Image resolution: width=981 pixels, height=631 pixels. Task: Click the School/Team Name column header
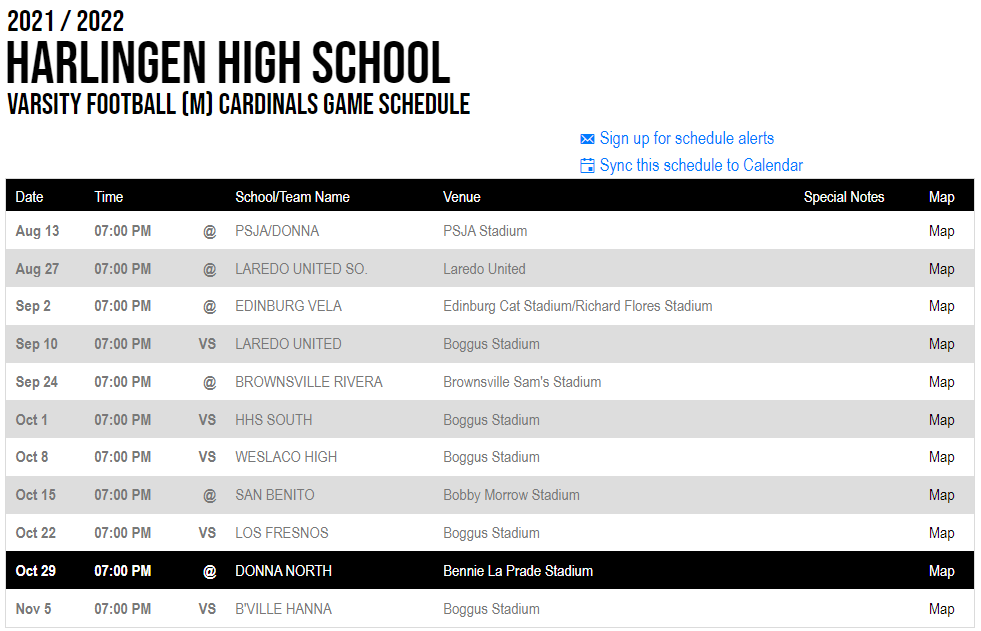point(292,197)
